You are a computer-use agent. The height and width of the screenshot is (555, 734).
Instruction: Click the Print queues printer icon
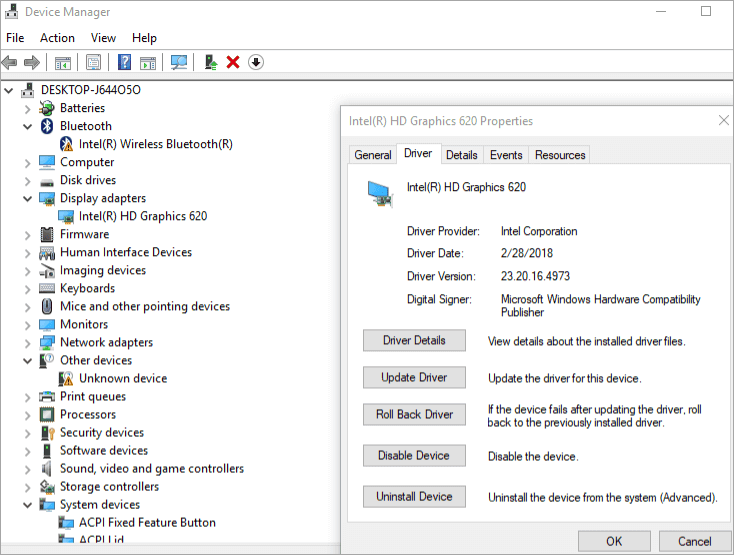point(47,396)
